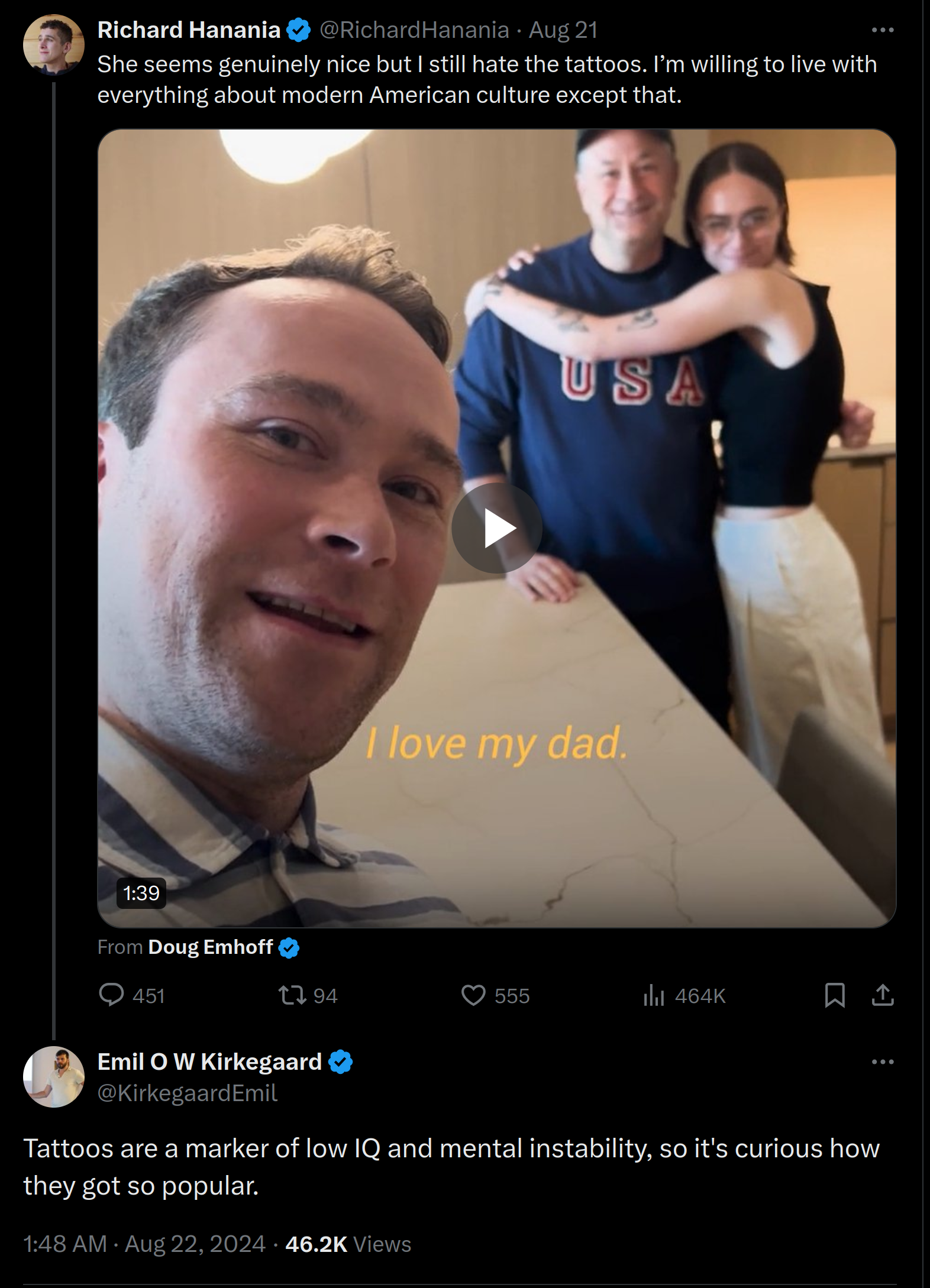The width and height of the screenshot is (930, 1288).
Task: Share Richard Hanania's tweet
Action: tap(883, 995)
